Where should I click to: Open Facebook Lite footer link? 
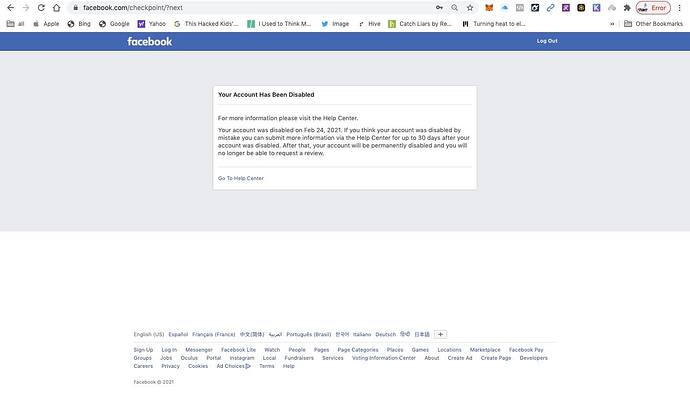tap(239, 350)
